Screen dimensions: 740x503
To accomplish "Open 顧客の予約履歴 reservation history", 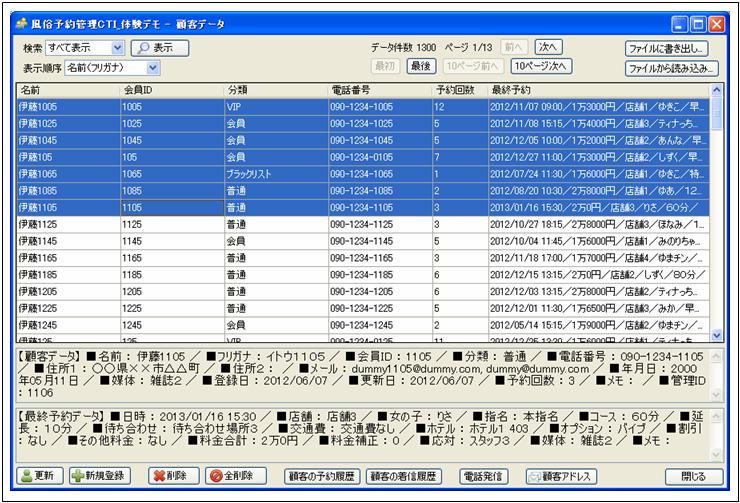I will pyautogui.click(x=323, y=476).
